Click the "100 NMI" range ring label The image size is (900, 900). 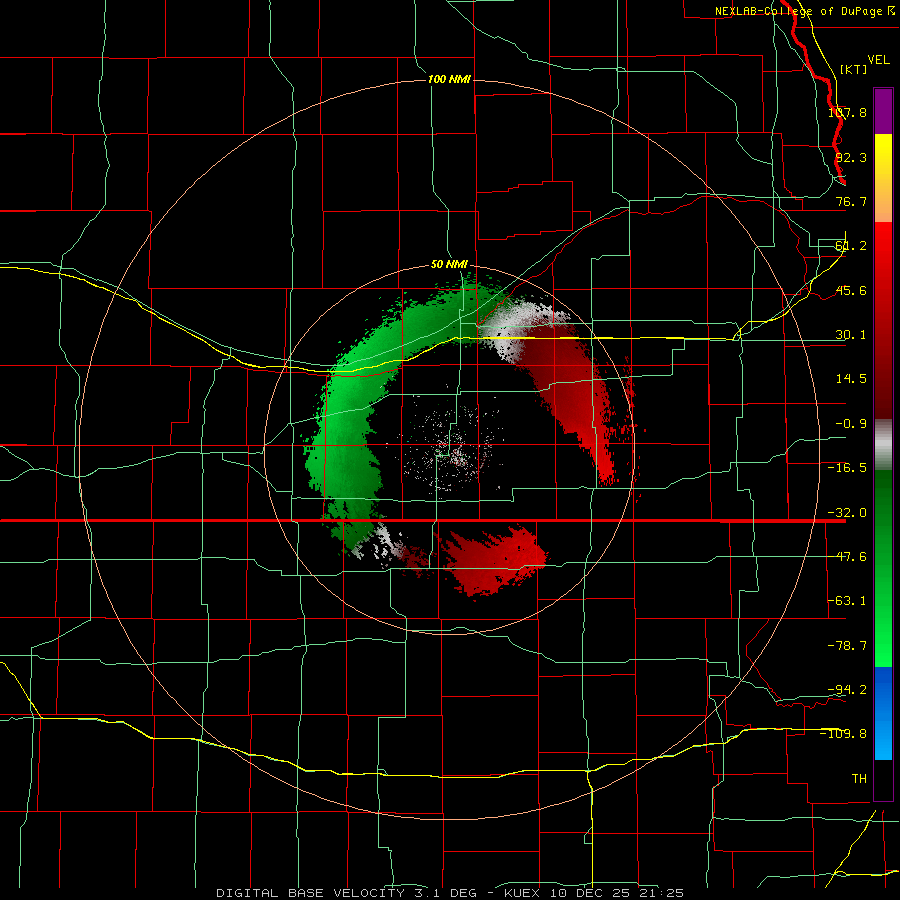(x=449, y=79)
